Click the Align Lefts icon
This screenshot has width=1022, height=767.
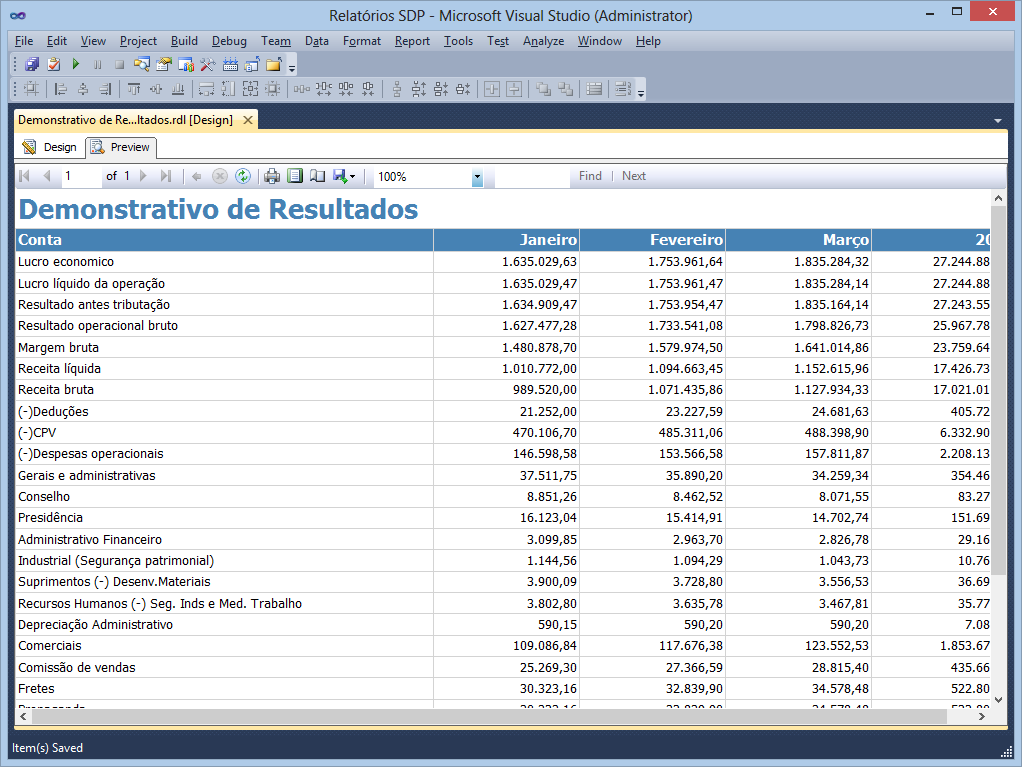(61, 89)
